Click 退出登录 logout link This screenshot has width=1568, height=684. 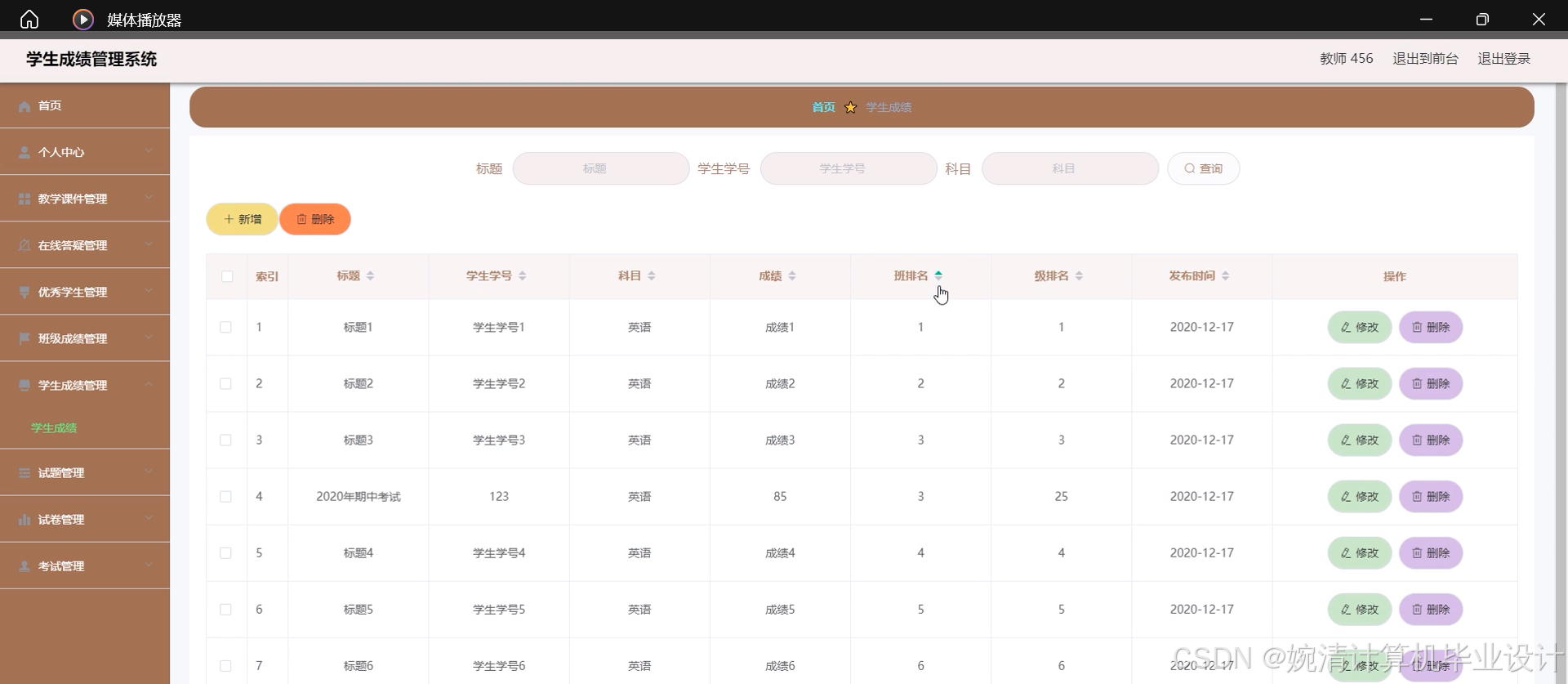click(x=1503, y=59)
